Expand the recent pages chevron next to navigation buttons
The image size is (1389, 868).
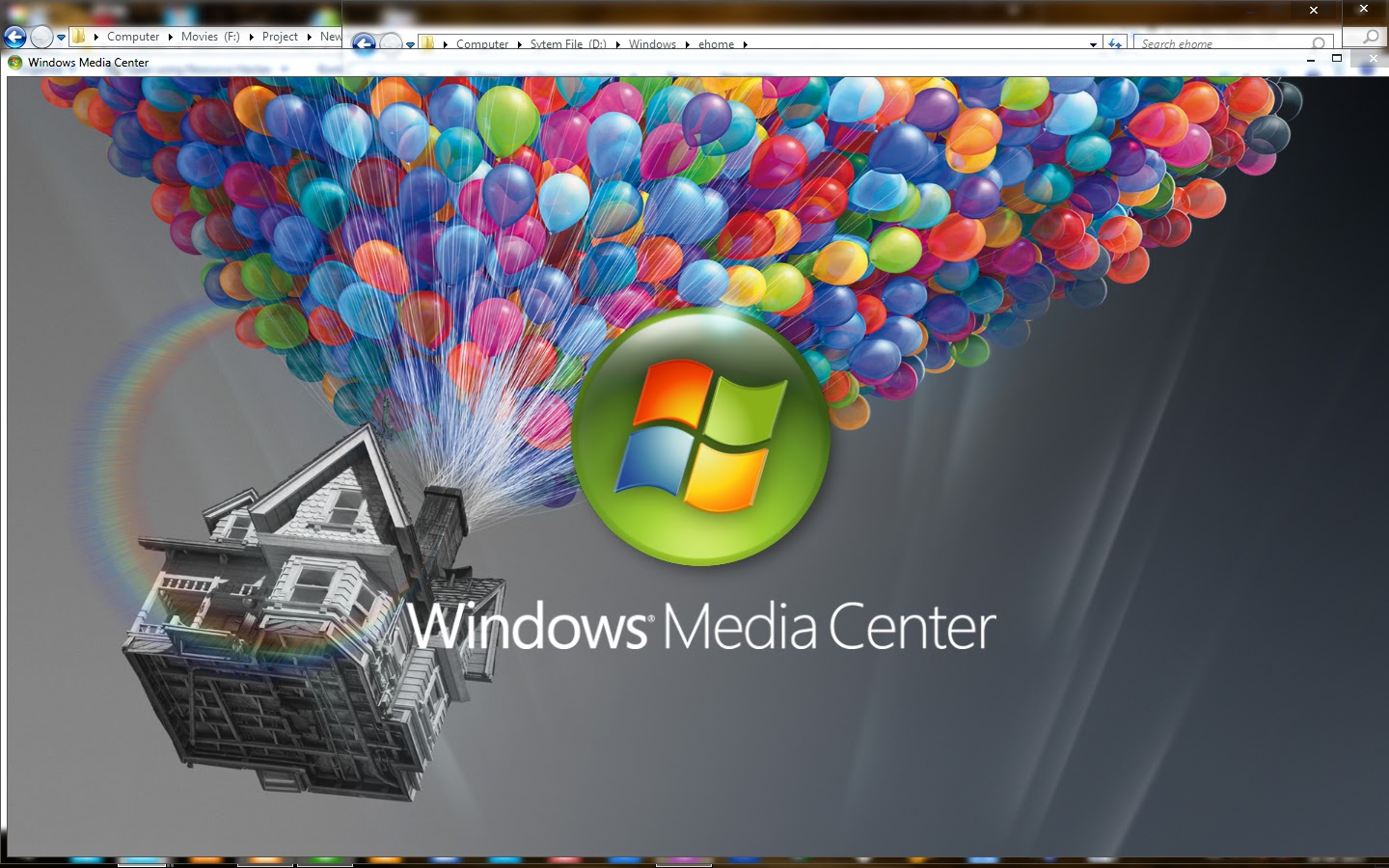click(x=411, y=44)
